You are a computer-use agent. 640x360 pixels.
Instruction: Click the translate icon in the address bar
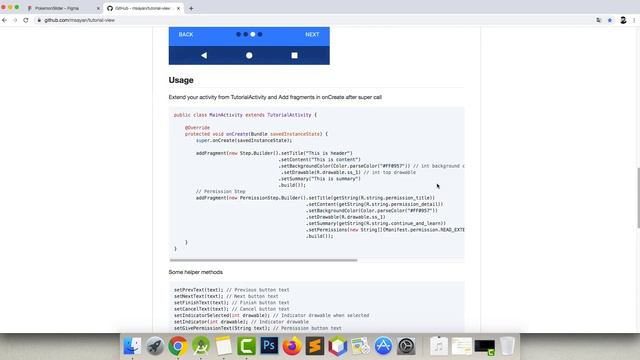(x=599, y=20)
